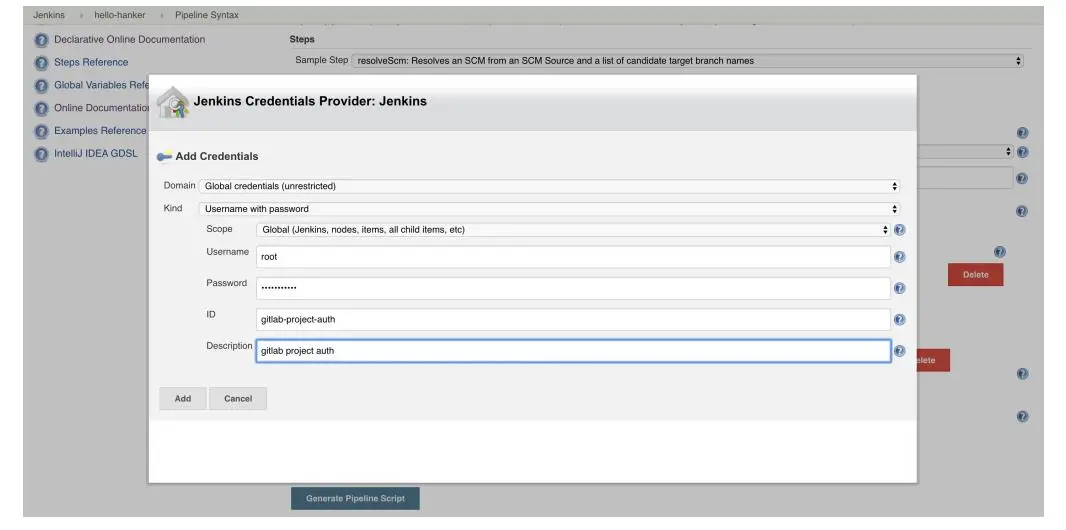This screenshot has width=1066, height=530.
Task: Open Examples Reference link
Action: (100, 130)
